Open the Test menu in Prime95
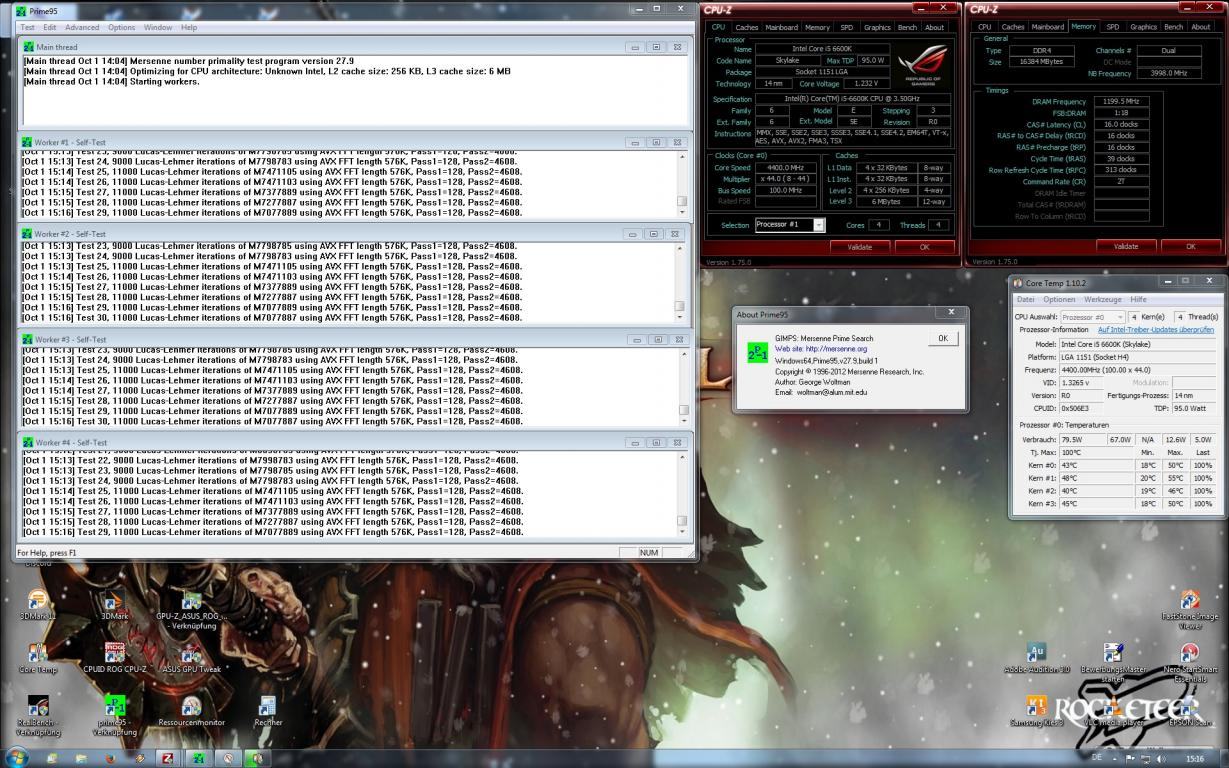 [x=28, y=27]
